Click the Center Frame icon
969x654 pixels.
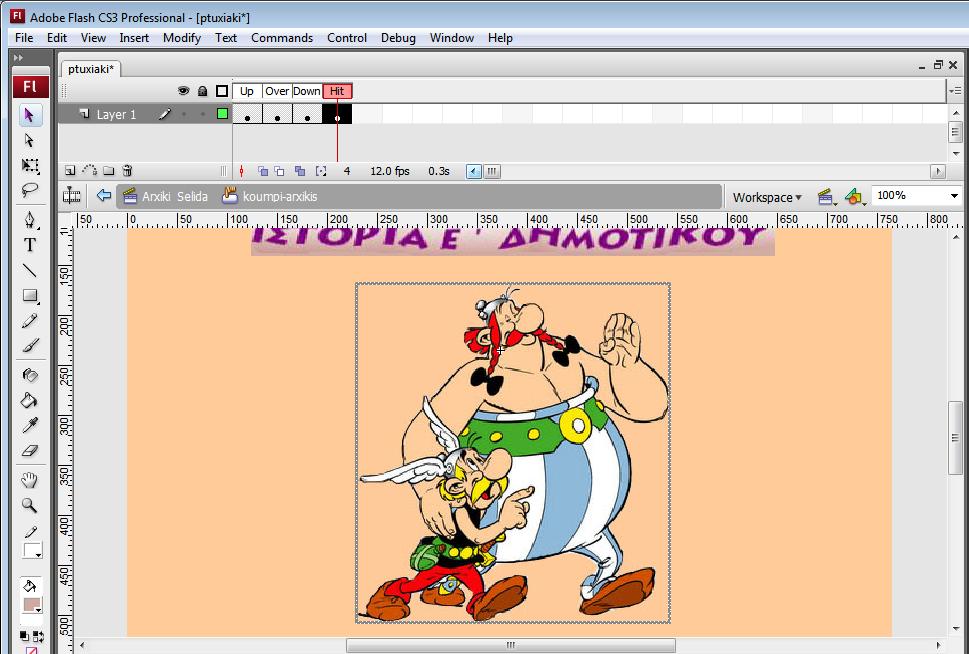point(242,171)
